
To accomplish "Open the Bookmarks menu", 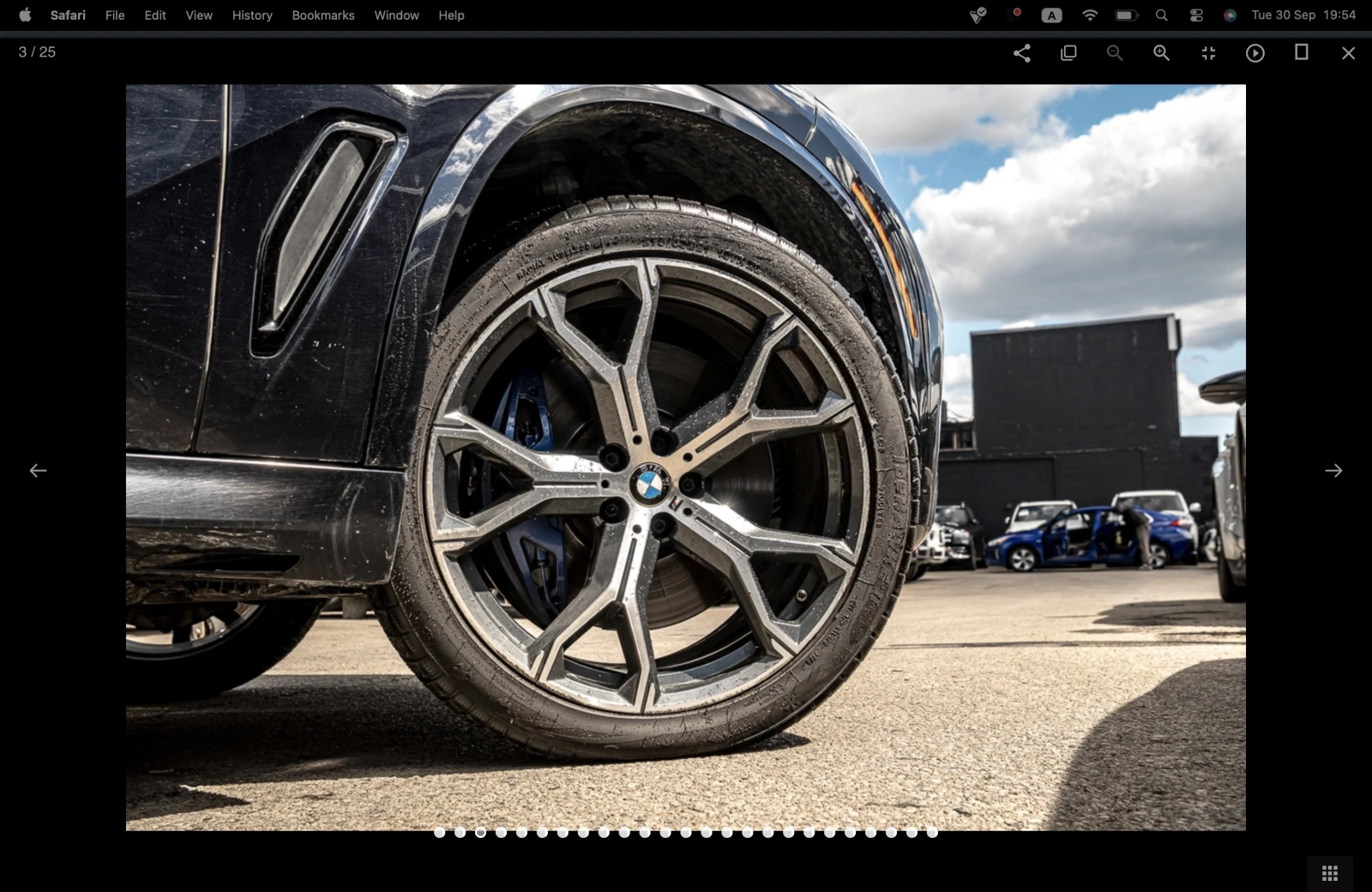I will 323,15.
